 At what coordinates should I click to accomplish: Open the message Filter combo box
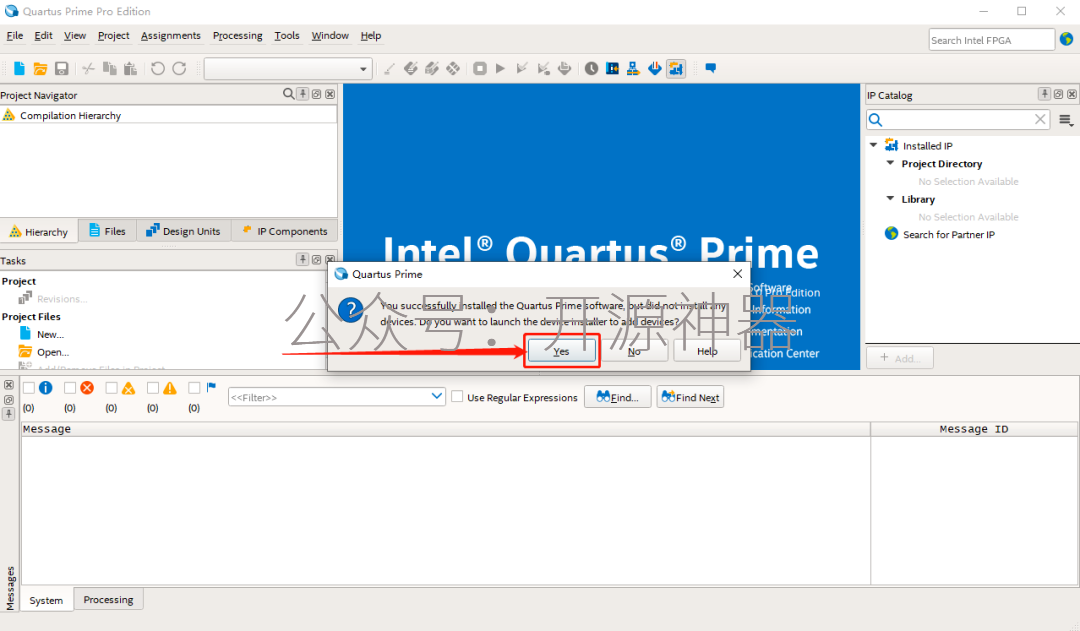point(336,397)
